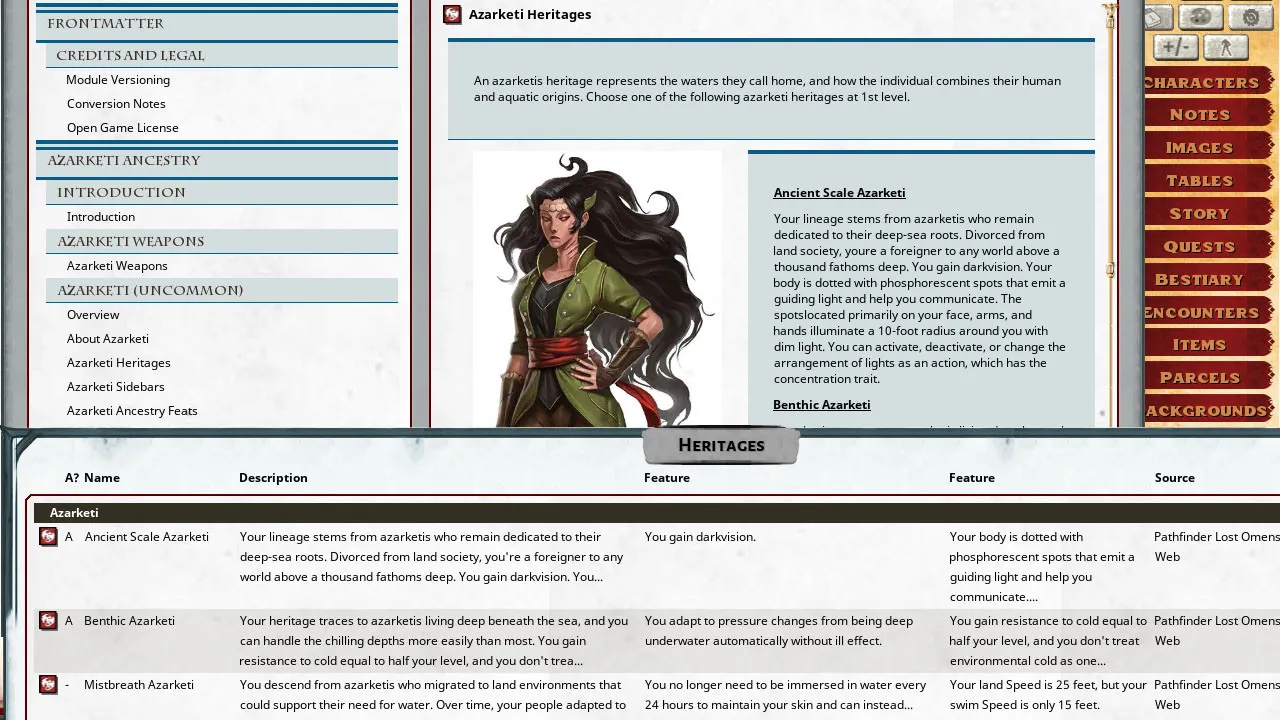Click Ancient Scale Azarketi description cell
1280x720 pixels.
(432, 557)
